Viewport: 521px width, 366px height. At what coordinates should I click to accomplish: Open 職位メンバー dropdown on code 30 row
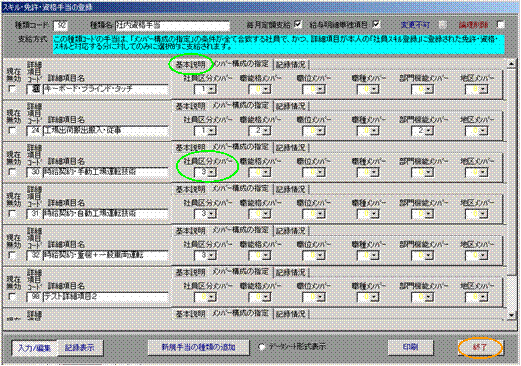pos(321,172)
